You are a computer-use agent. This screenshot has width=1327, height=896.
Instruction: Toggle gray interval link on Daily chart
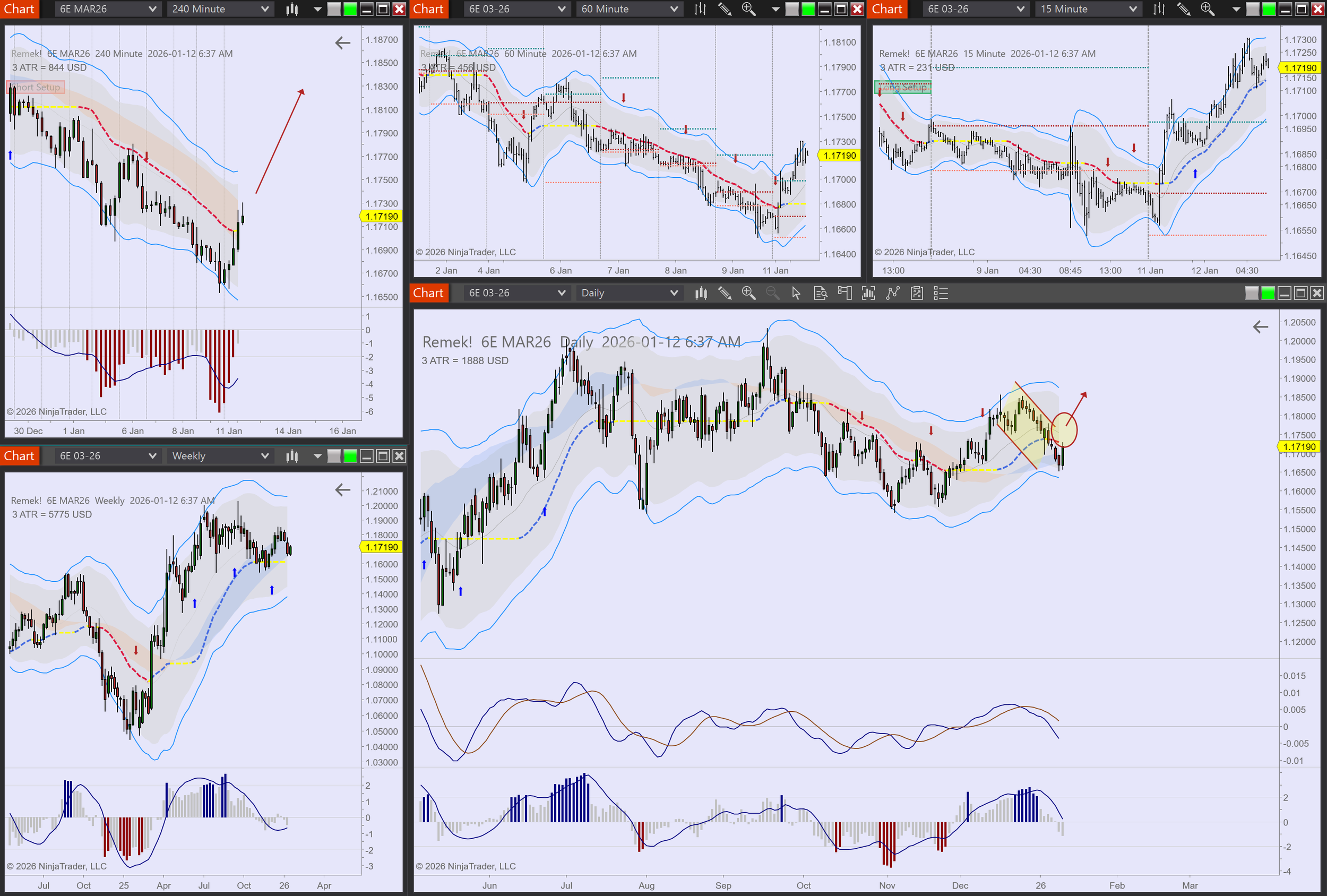pos(1251,293)
